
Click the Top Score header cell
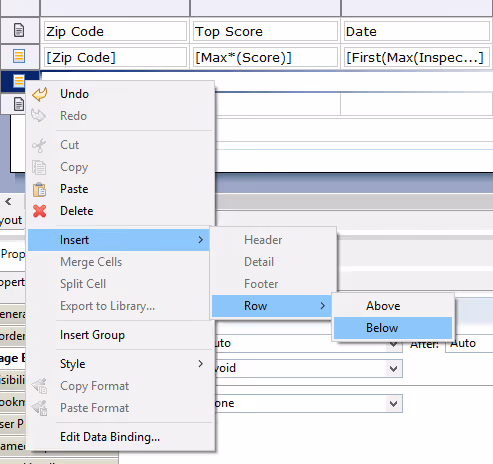(x=265, y=31)
